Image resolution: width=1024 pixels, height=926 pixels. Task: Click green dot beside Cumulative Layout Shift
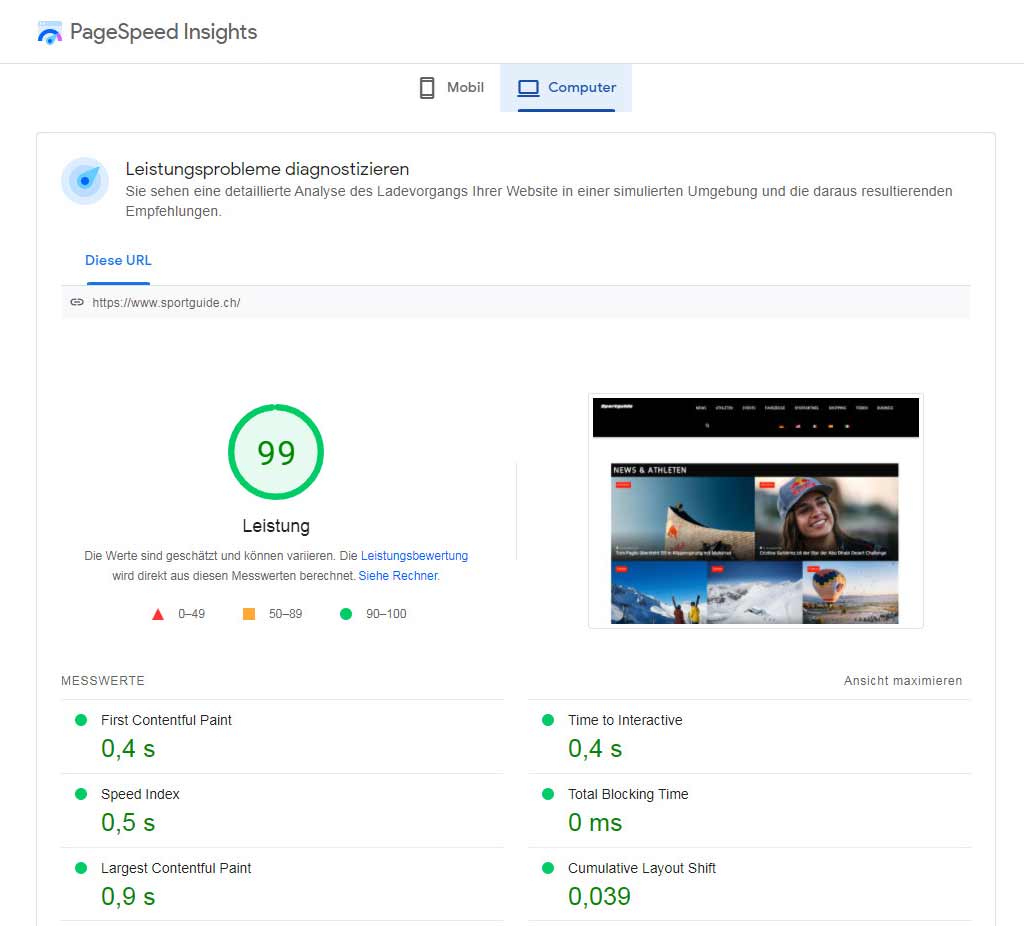coord(548,868)
